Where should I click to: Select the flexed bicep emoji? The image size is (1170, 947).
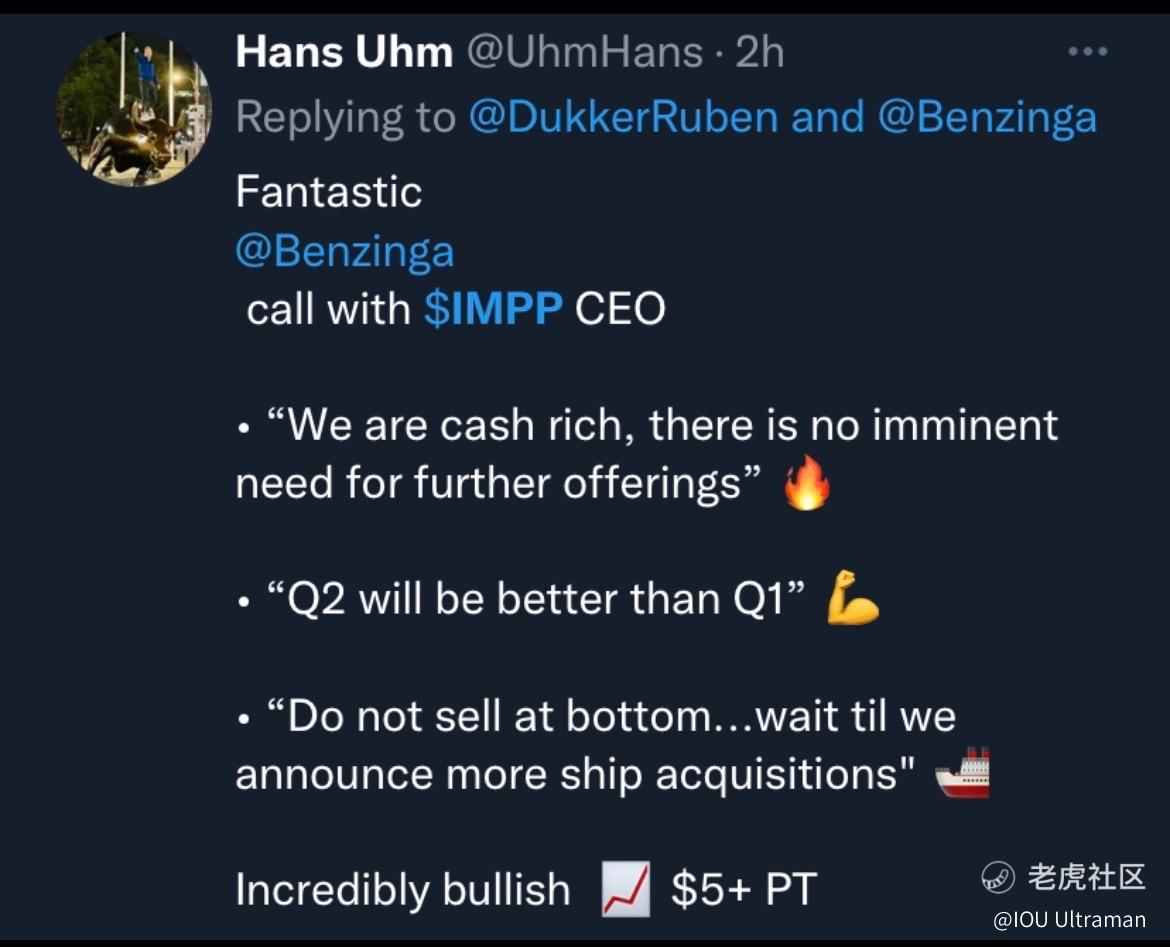pos(853,597)
